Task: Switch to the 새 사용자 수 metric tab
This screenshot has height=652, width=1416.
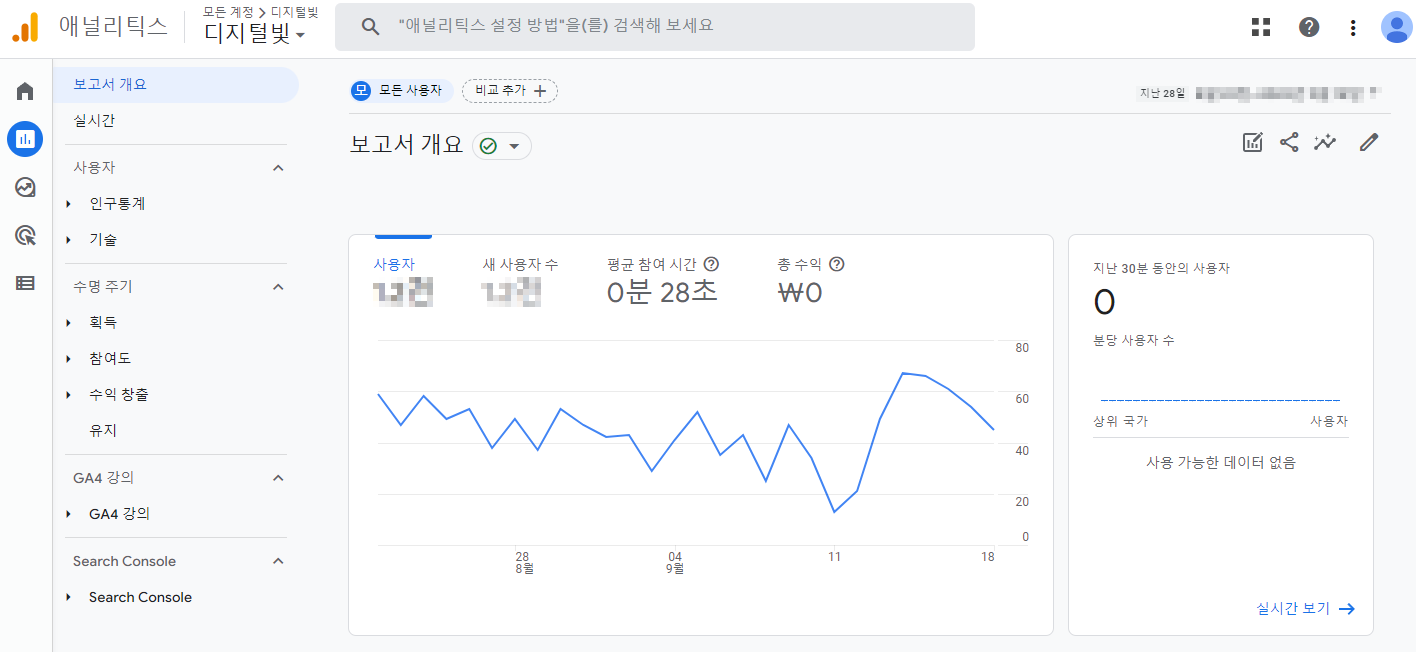Action: [x=520, y=264]
